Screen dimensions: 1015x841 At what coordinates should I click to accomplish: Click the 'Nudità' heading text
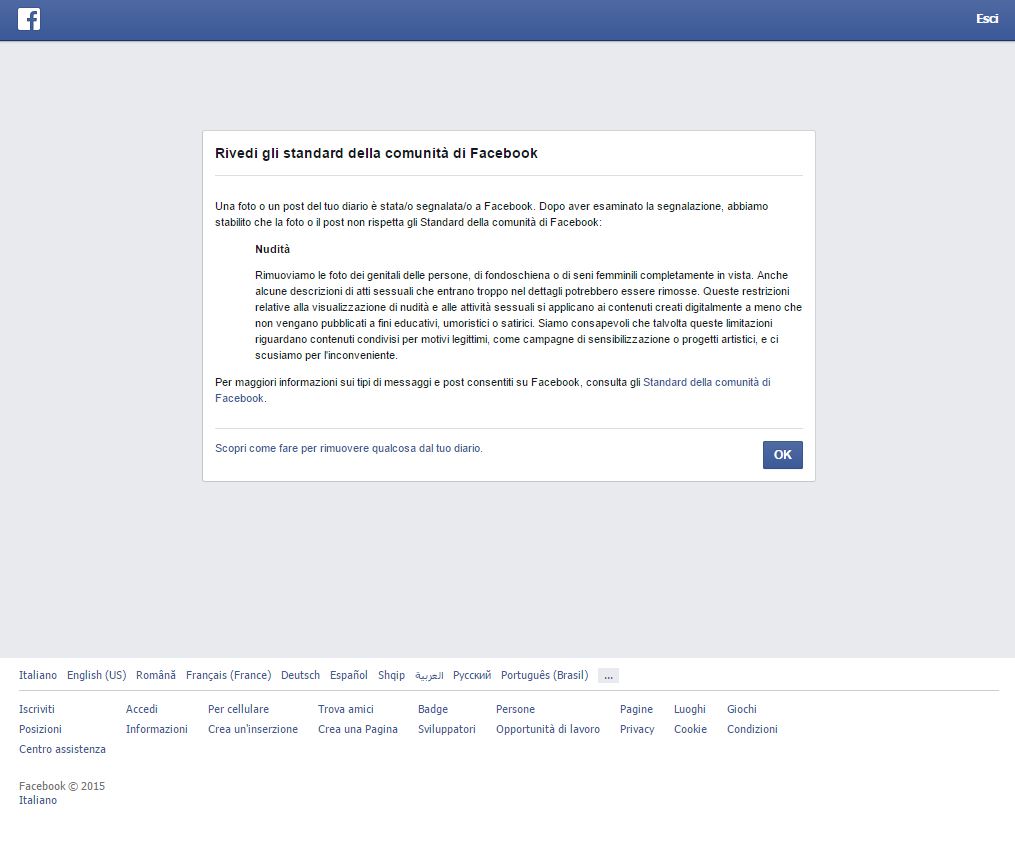click(x=273, y=249)
